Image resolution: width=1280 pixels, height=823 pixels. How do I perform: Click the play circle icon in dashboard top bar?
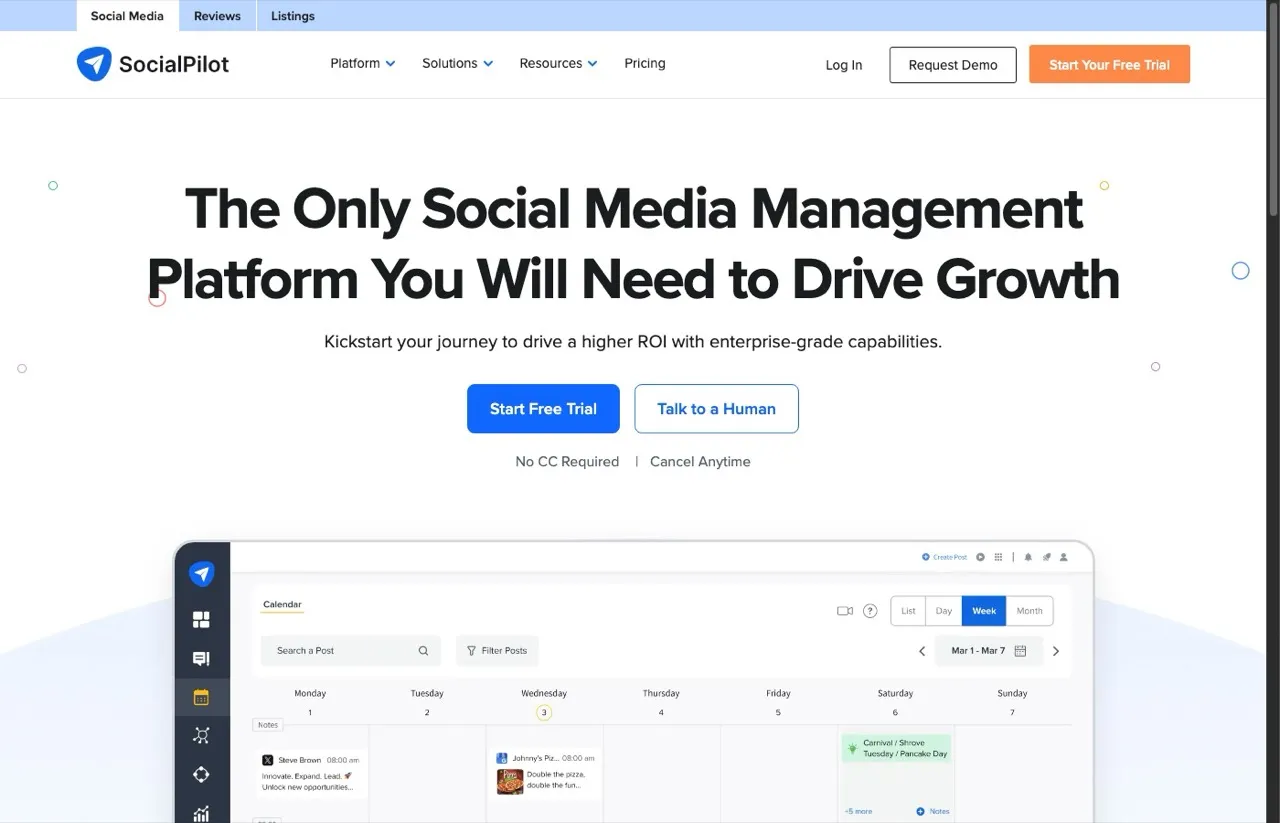pos(981,557)
